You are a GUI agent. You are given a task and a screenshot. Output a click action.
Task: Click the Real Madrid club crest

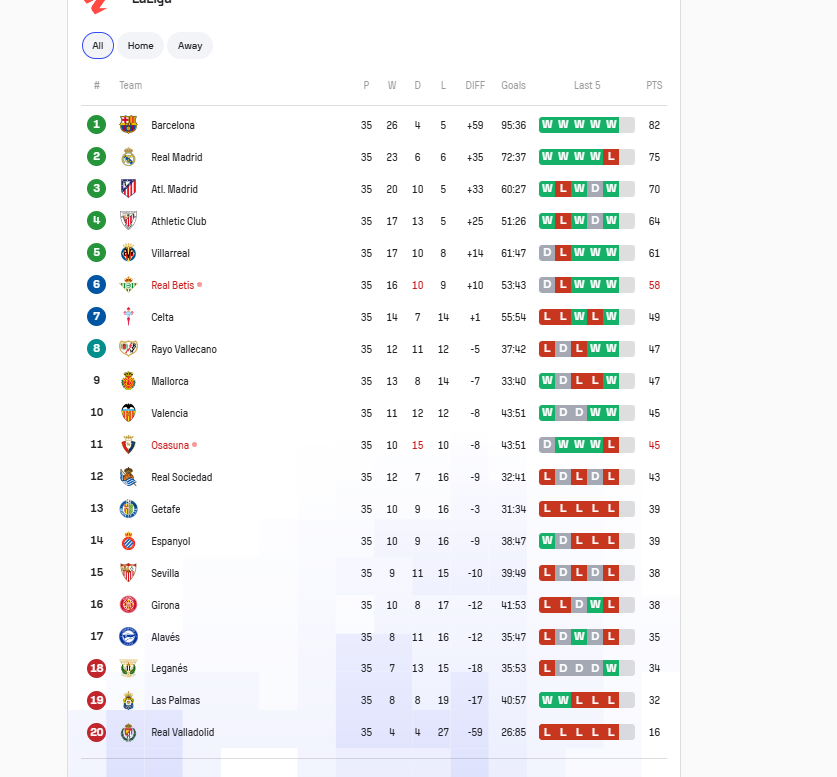coord(128,157)
